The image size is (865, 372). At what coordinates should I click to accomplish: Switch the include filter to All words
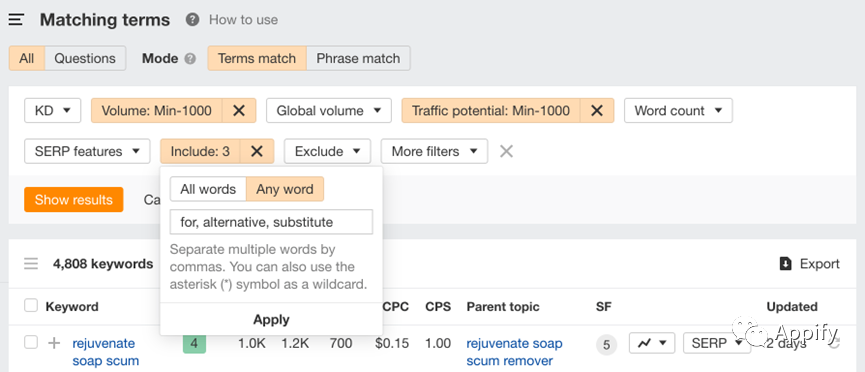[x=208, y=189]
